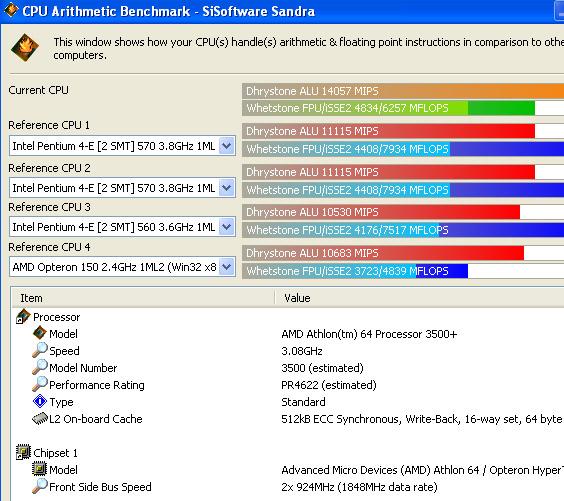
Task: Select the Model Number row
Action: point(288,368)
